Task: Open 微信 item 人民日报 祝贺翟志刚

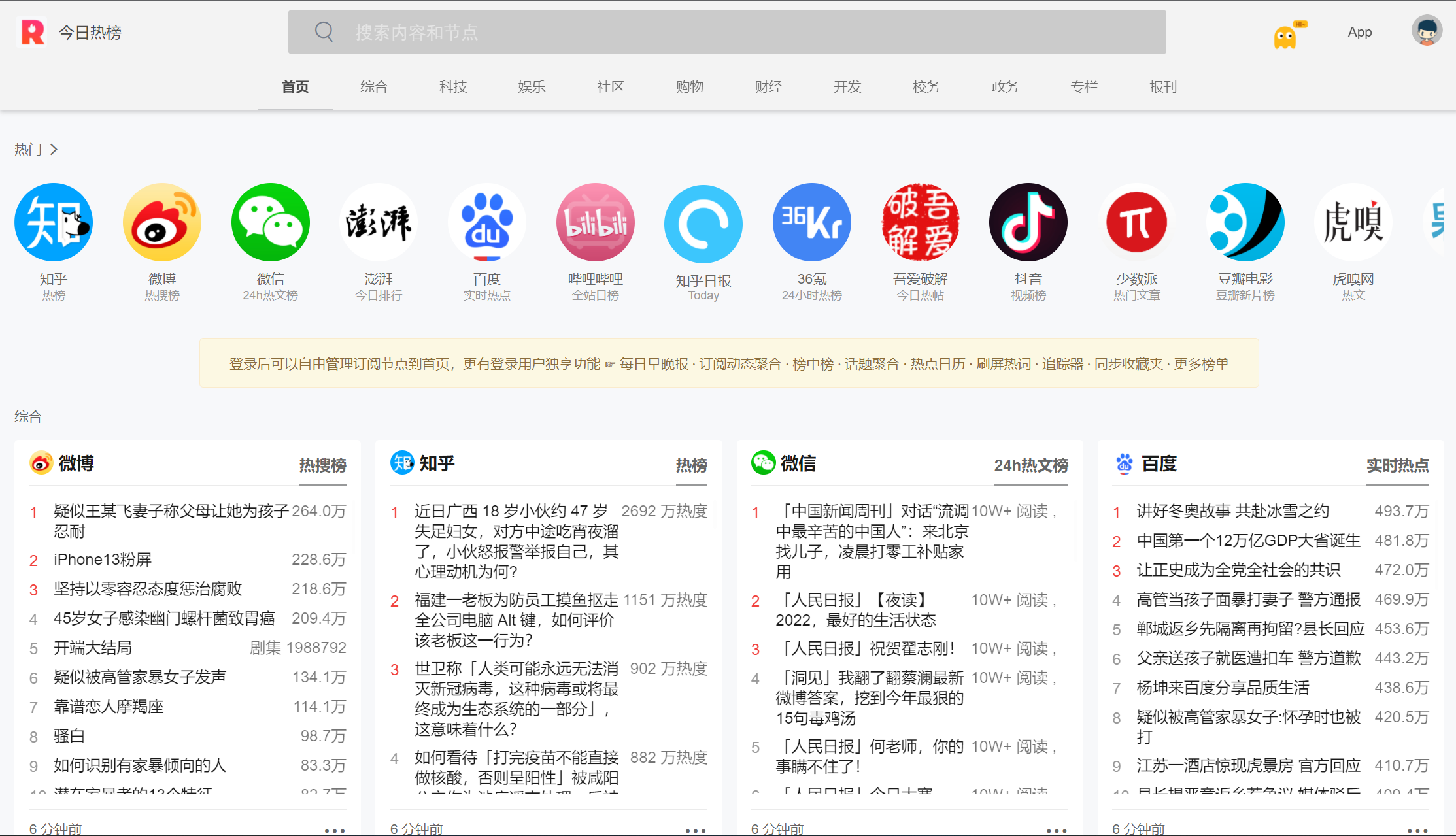Action: click(865, 648)
